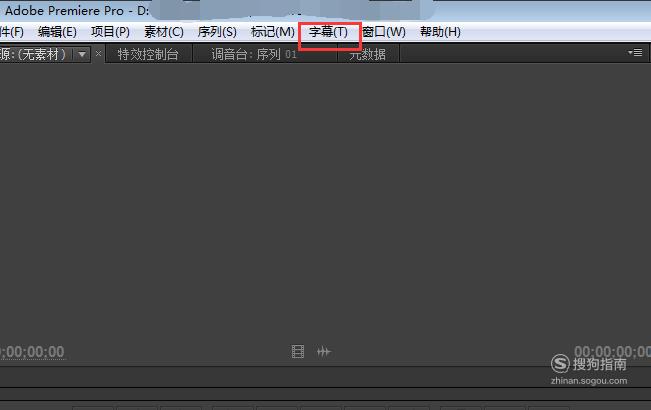This screenshot has height=410, width=651.
Task: Open the panel options menu icon
Action: [x=635, y=52]
